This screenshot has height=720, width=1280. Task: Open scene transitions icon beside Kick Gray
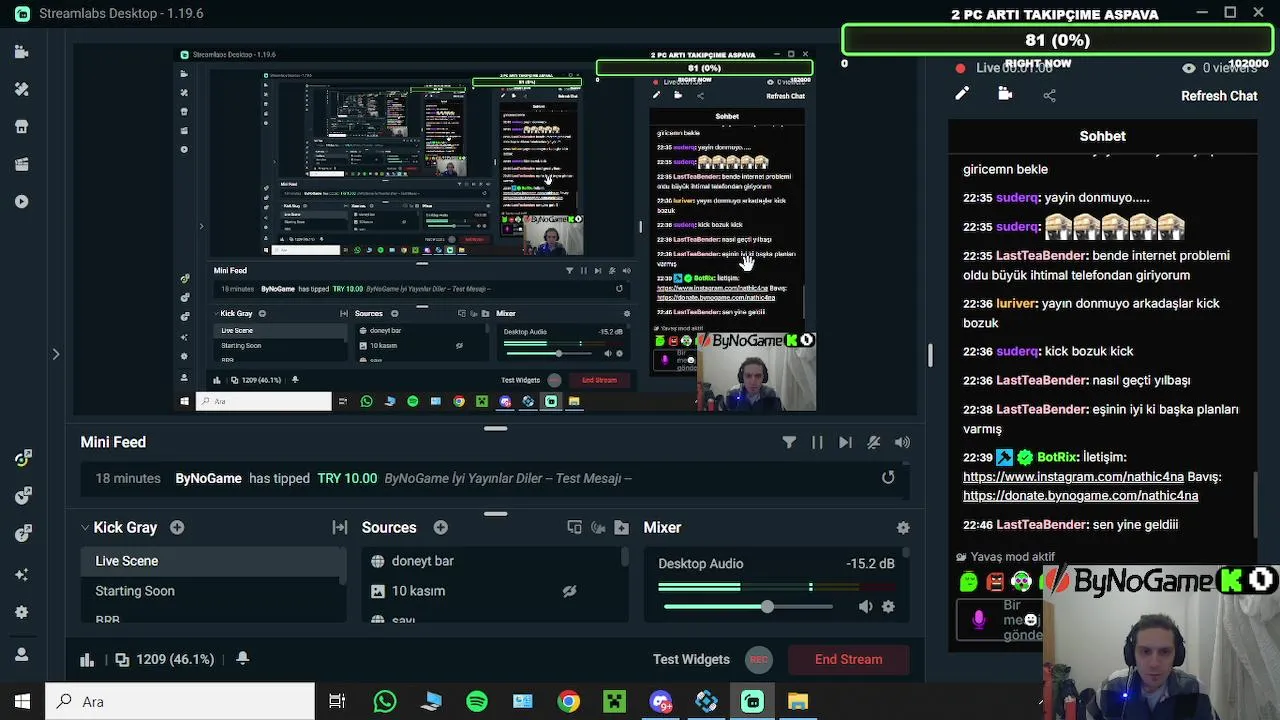[340, 527]
